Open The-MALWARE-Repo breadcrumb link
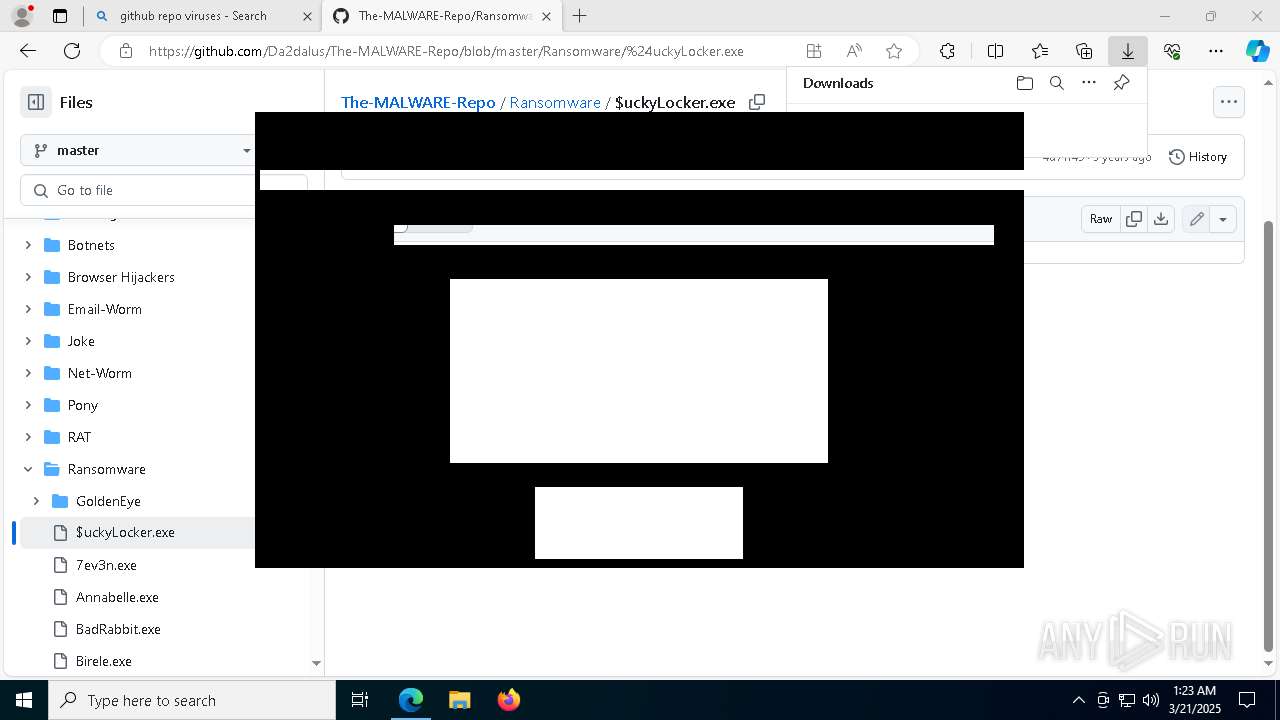The height and width of the screenshot is (720, 1280). 418,102
